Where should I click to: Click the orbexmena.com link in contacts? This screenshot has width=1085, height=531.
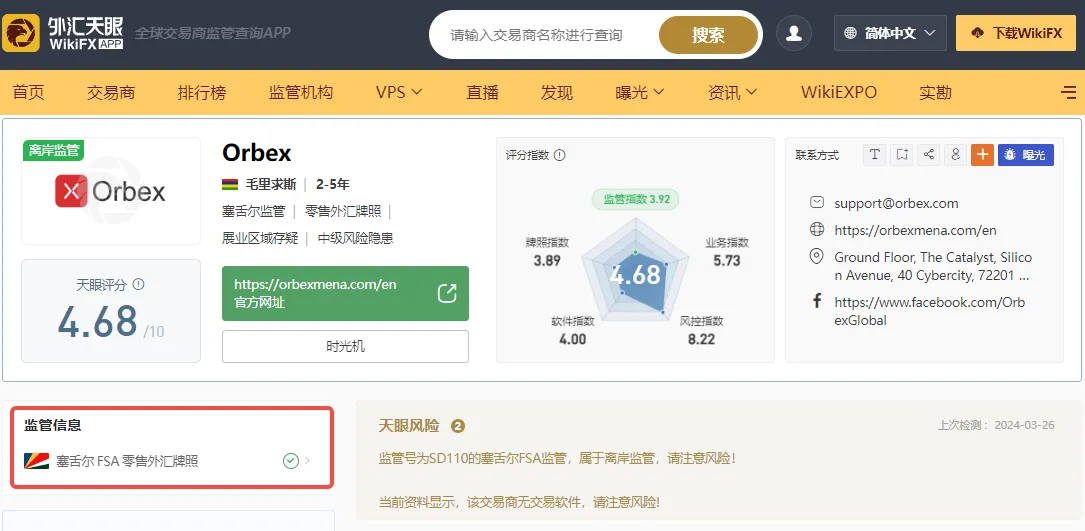915,230
